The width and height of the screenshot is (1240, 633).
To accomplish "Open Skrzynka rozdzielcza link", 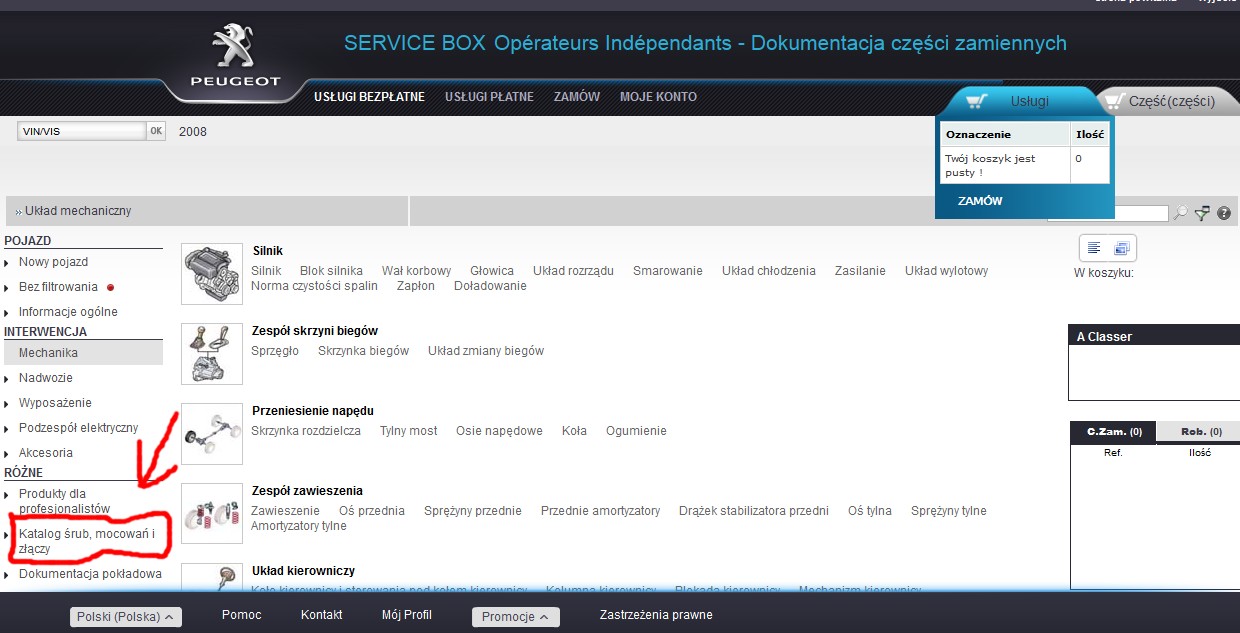I will click(306, 431).
